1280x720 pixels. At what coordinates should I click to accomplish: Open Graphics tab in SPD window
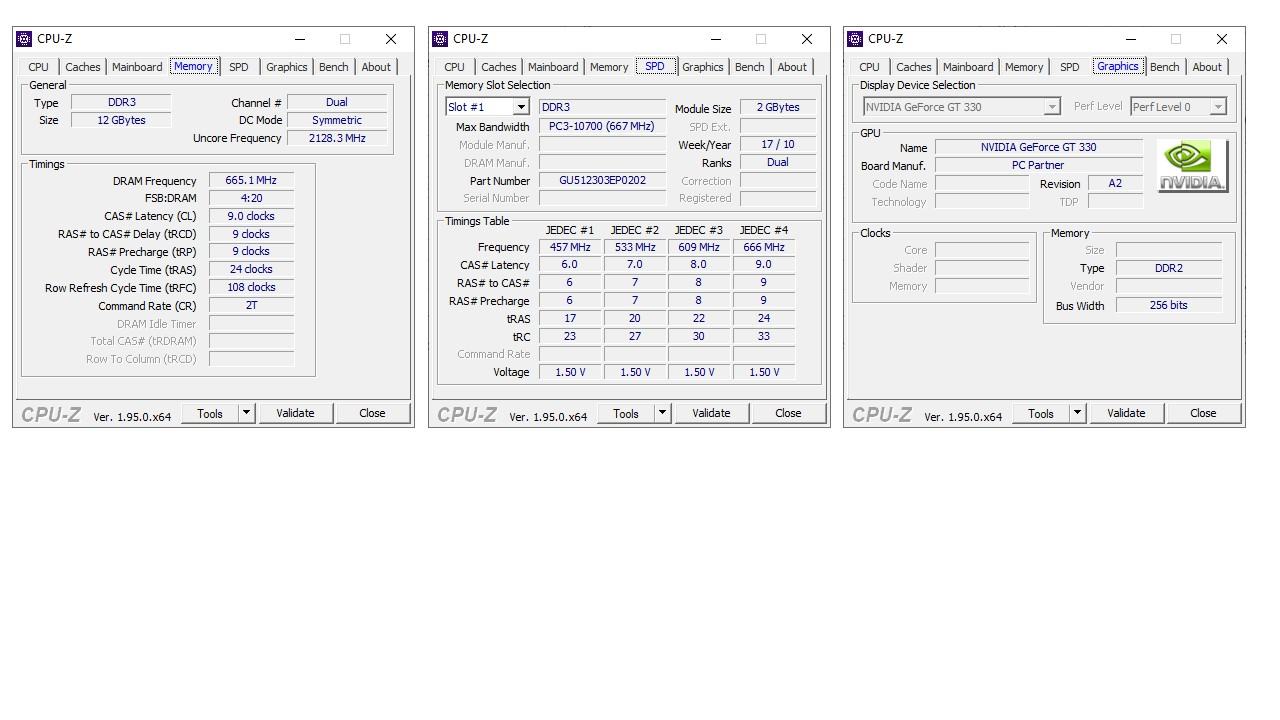point(703,67)
